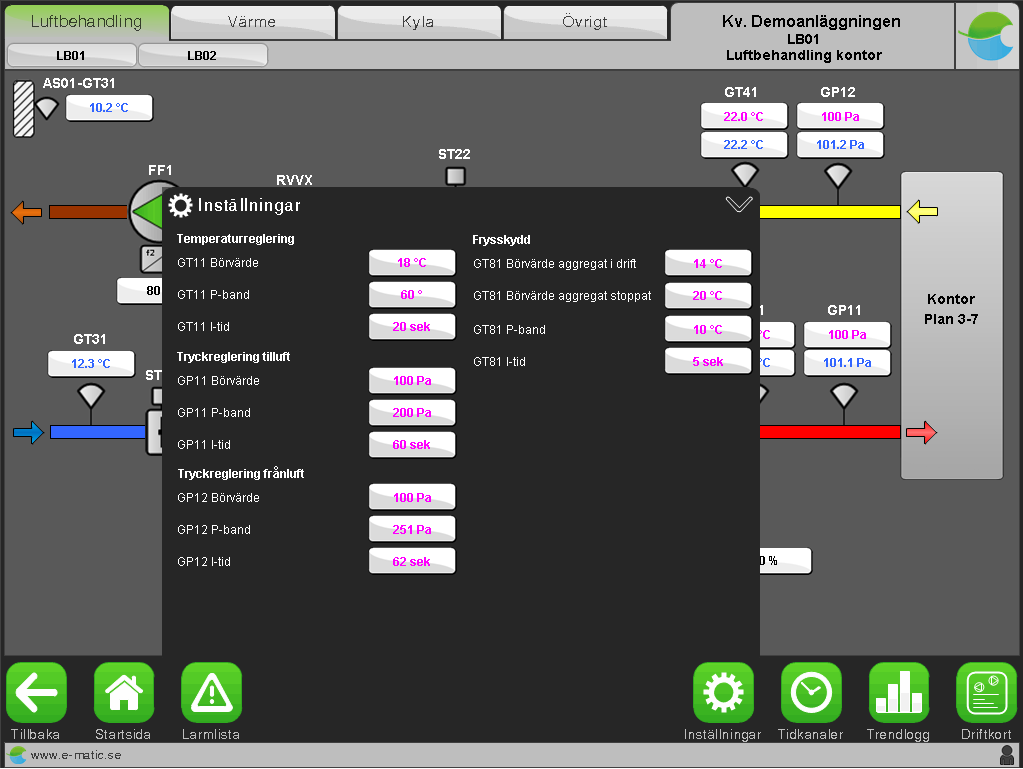
Task: Click the orange exhaust air arrow
Action: pyautogui.click(x=27, y=213)
